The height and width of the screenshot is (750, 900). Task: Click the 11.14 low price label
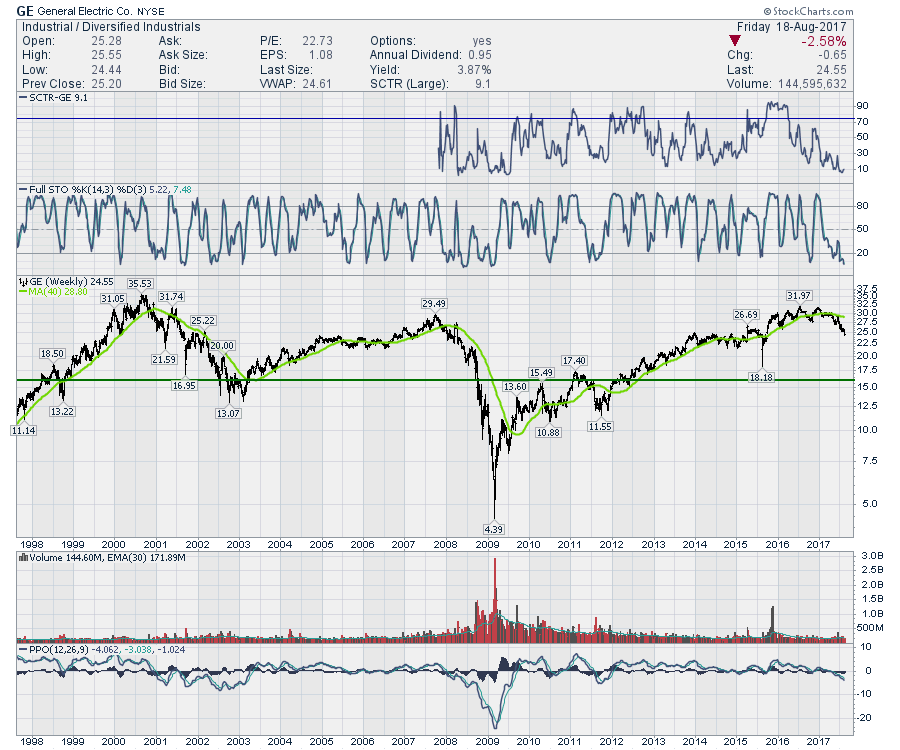tap(24, 430)
